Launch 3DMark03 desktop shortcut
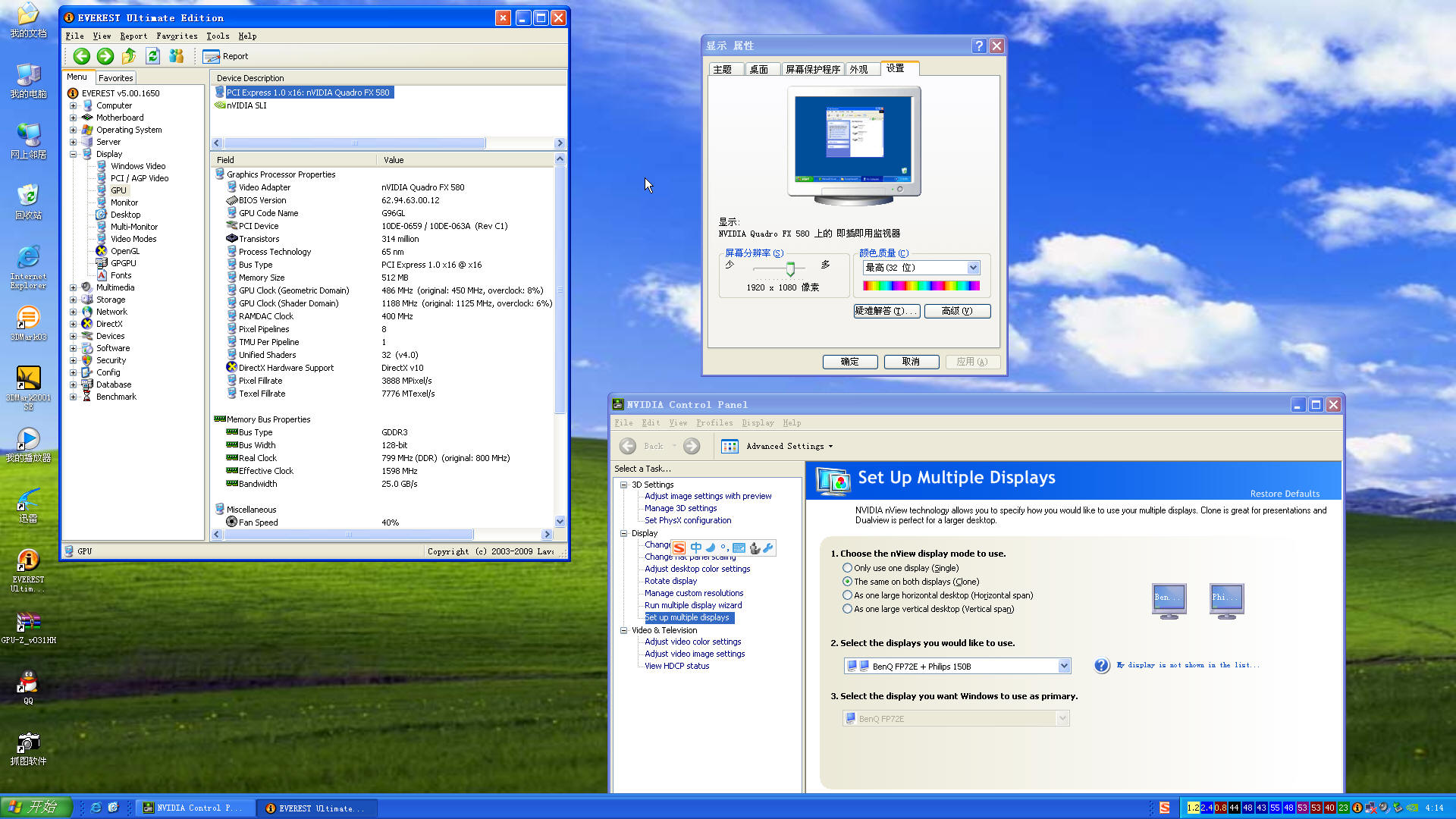The height and width of the screenshot is (819, 1456). click(x=28, y=324)
